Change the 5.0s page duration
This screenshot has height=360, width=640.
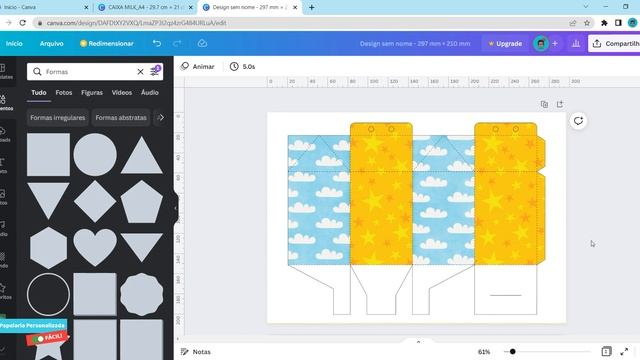point(242,67)
